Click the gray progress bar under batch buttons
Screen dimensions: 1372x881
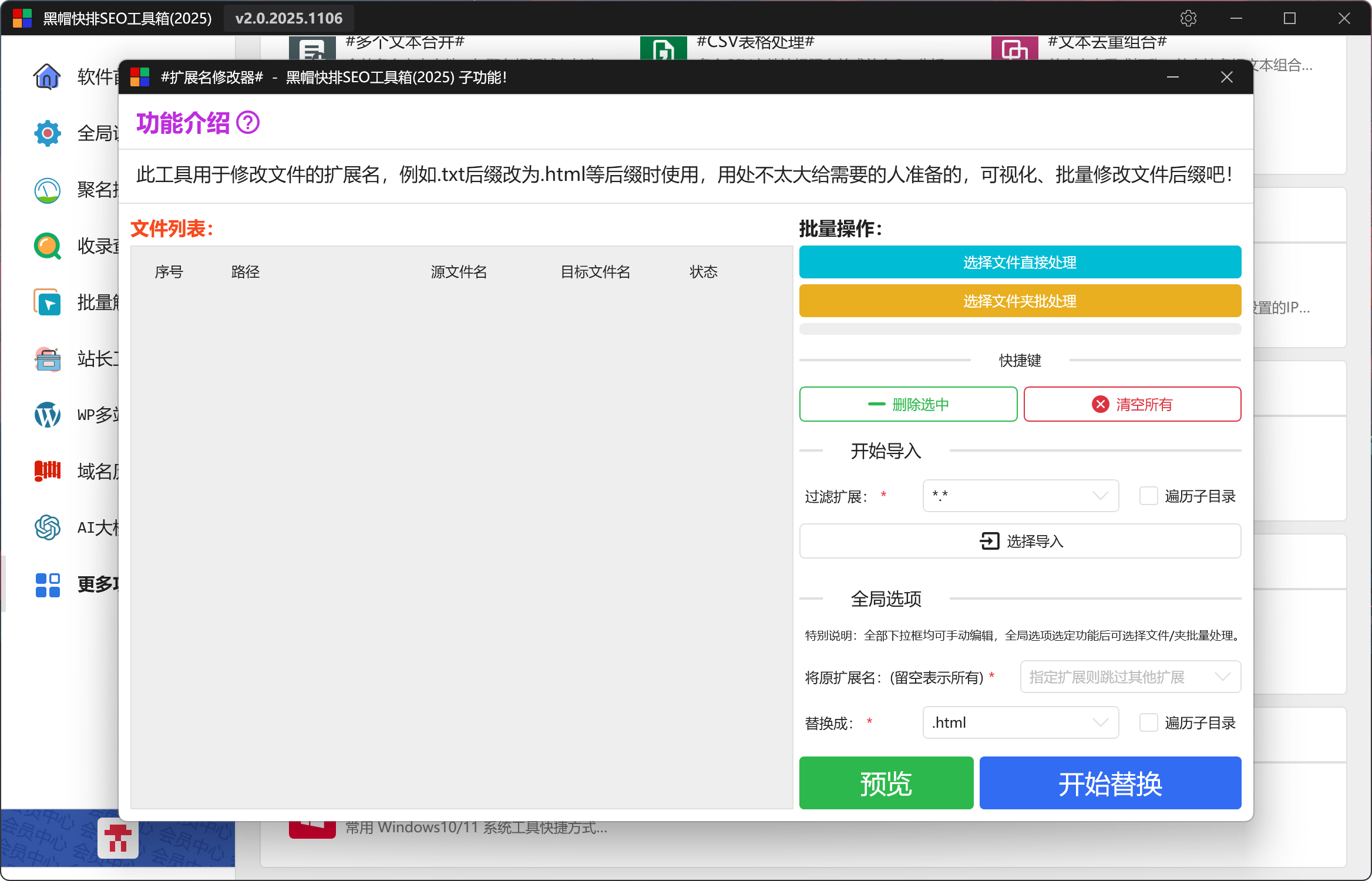click(x=1020, y=329)
